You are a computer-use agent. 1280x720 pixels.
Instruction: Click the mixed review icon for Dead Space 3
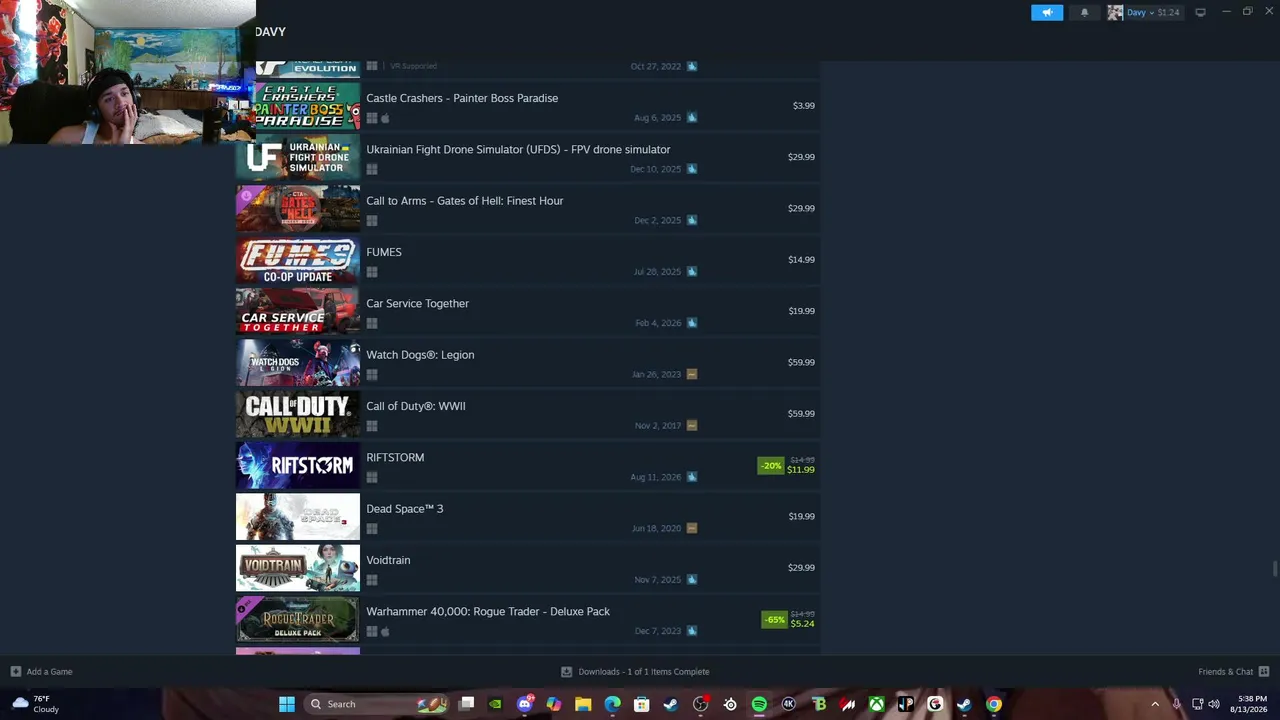[692, 528]
